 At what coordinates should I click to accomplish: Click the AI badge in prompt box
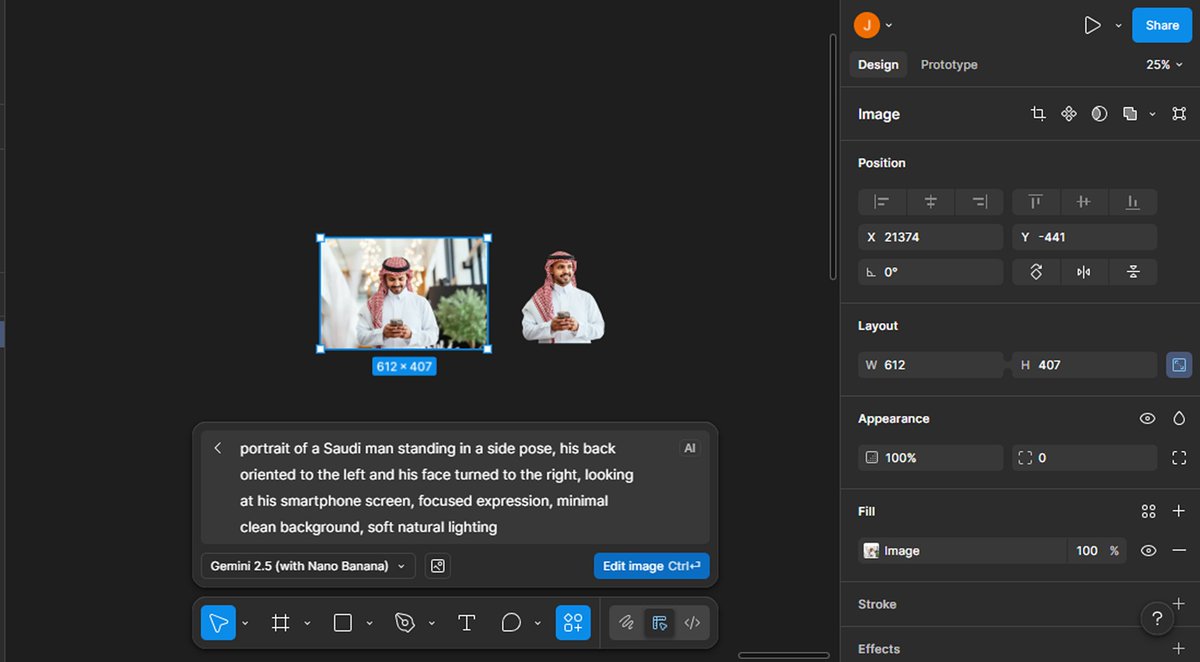coord(690,448)
